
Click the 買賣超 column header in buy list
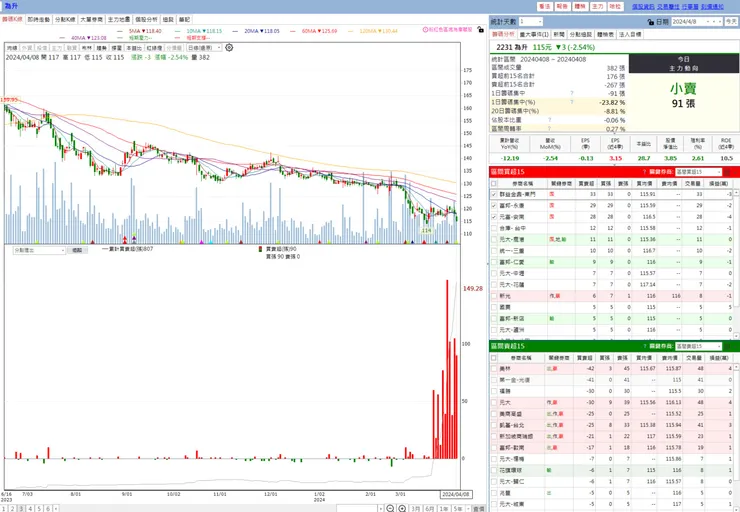586,184
